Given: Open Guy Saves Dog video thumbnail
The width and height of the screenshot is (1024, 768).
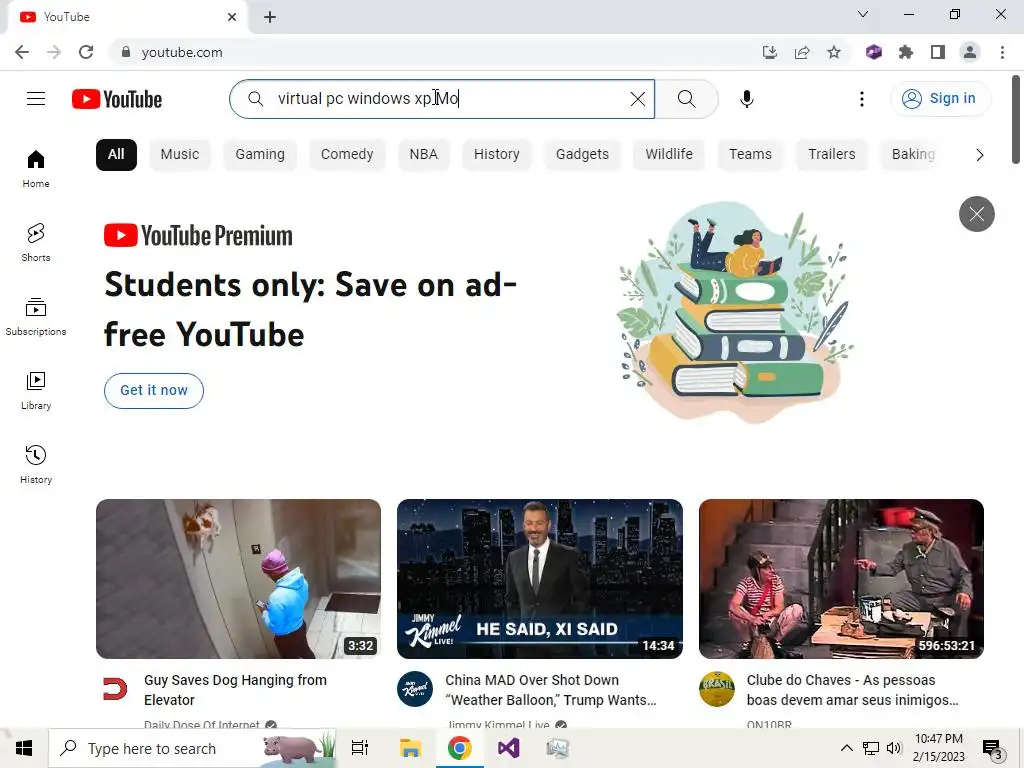Looking at the screenshot, I should click(238, 579).
